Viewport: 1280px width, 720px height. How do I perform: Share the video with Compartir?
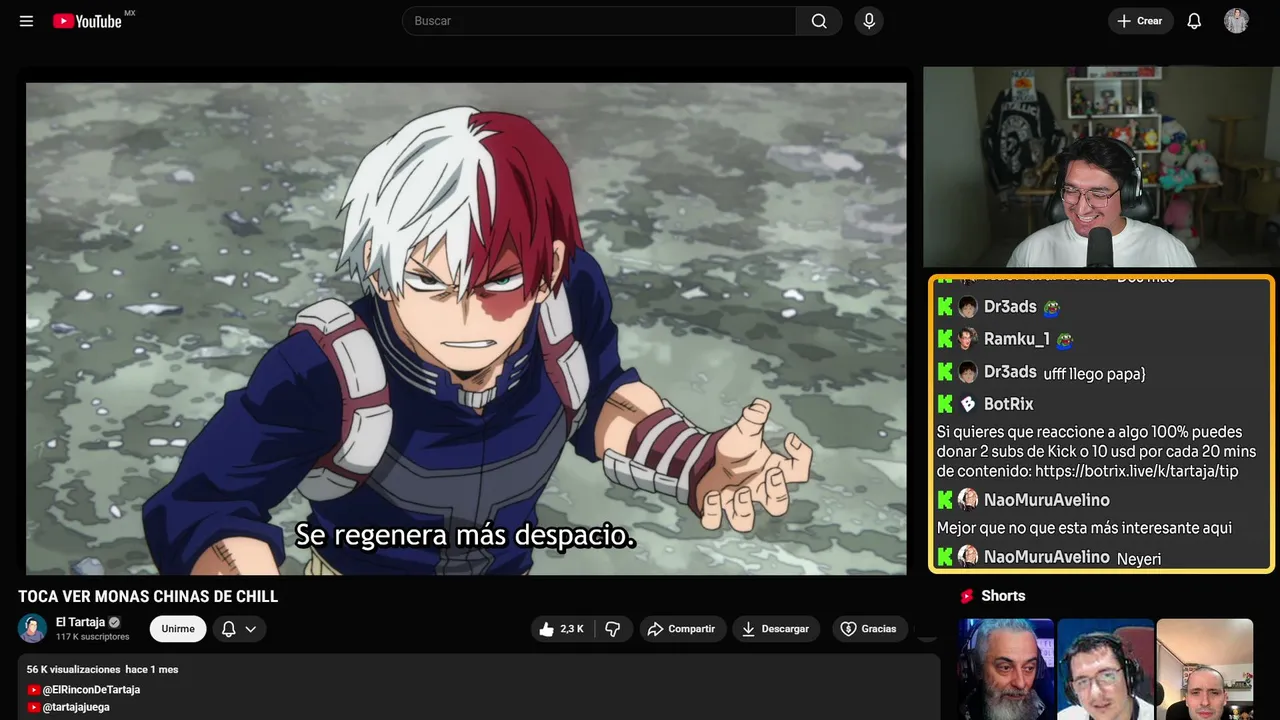tap(681, 629)
